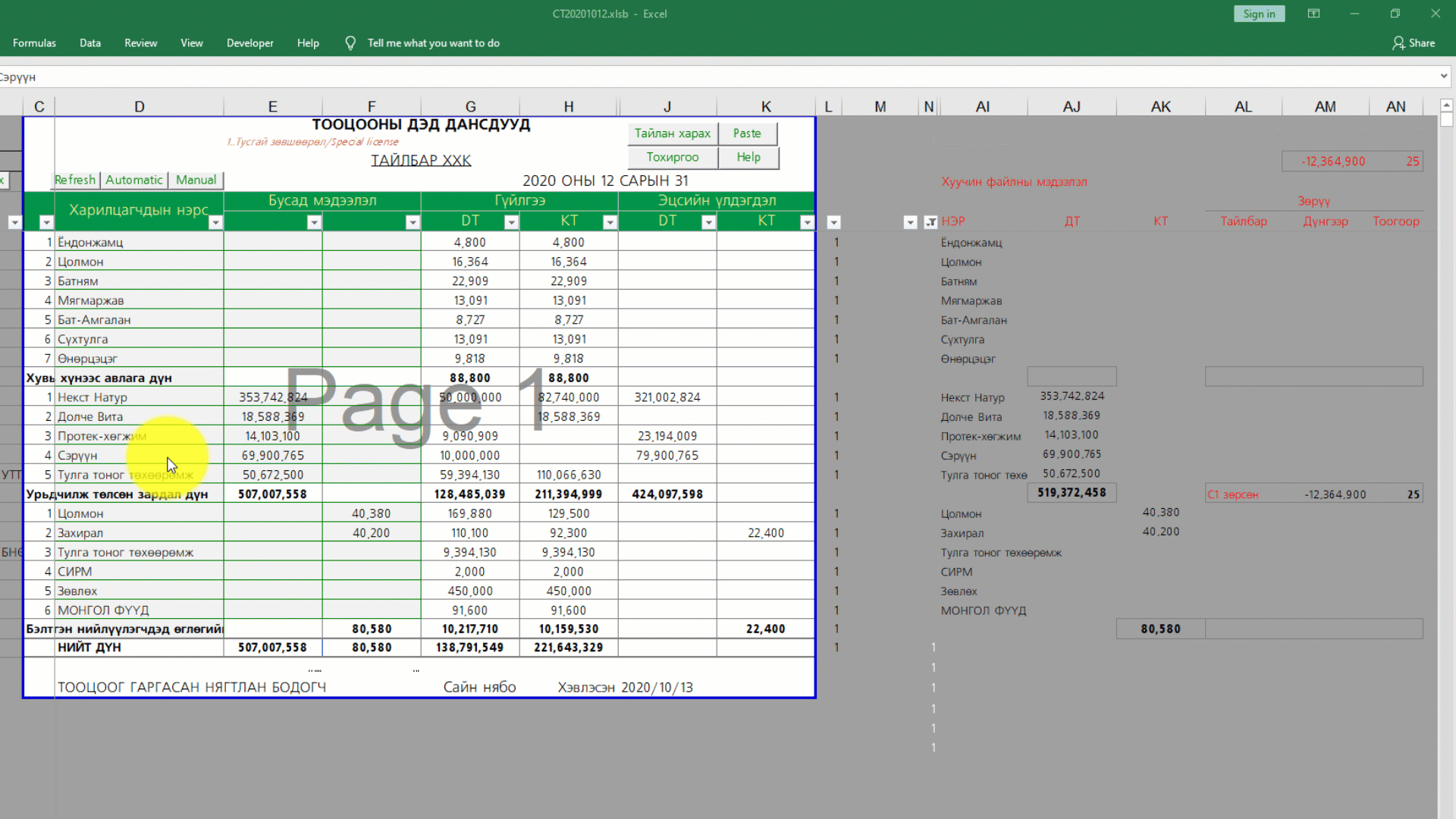
Task: Click the Share person icon
Action: 1398,43
